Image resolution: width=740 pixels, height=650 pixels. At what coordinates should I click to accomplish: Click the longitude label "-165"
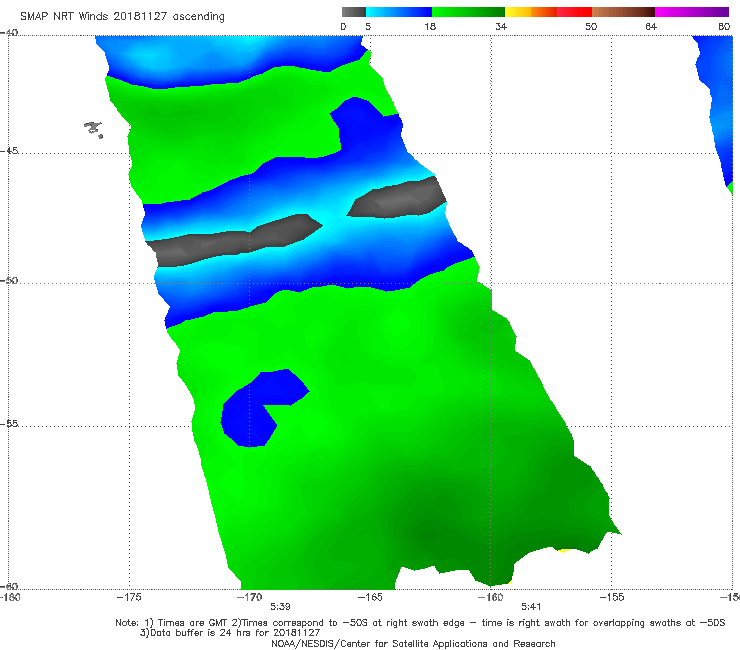(x=370, y=597)
